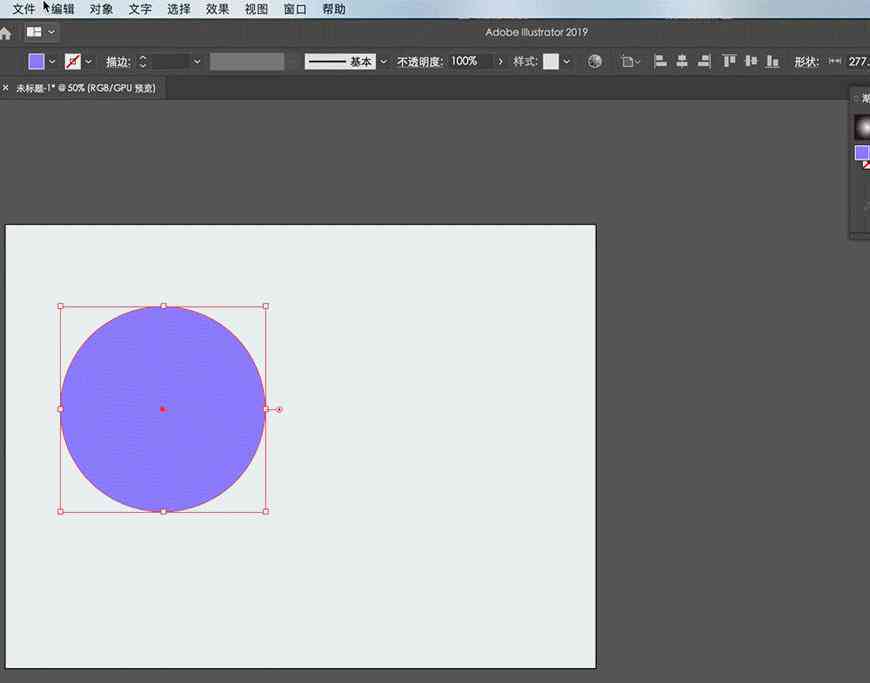This screenshot has height=683, width=870.
Task: Click vertical align top icon
Action: (729, 61)
